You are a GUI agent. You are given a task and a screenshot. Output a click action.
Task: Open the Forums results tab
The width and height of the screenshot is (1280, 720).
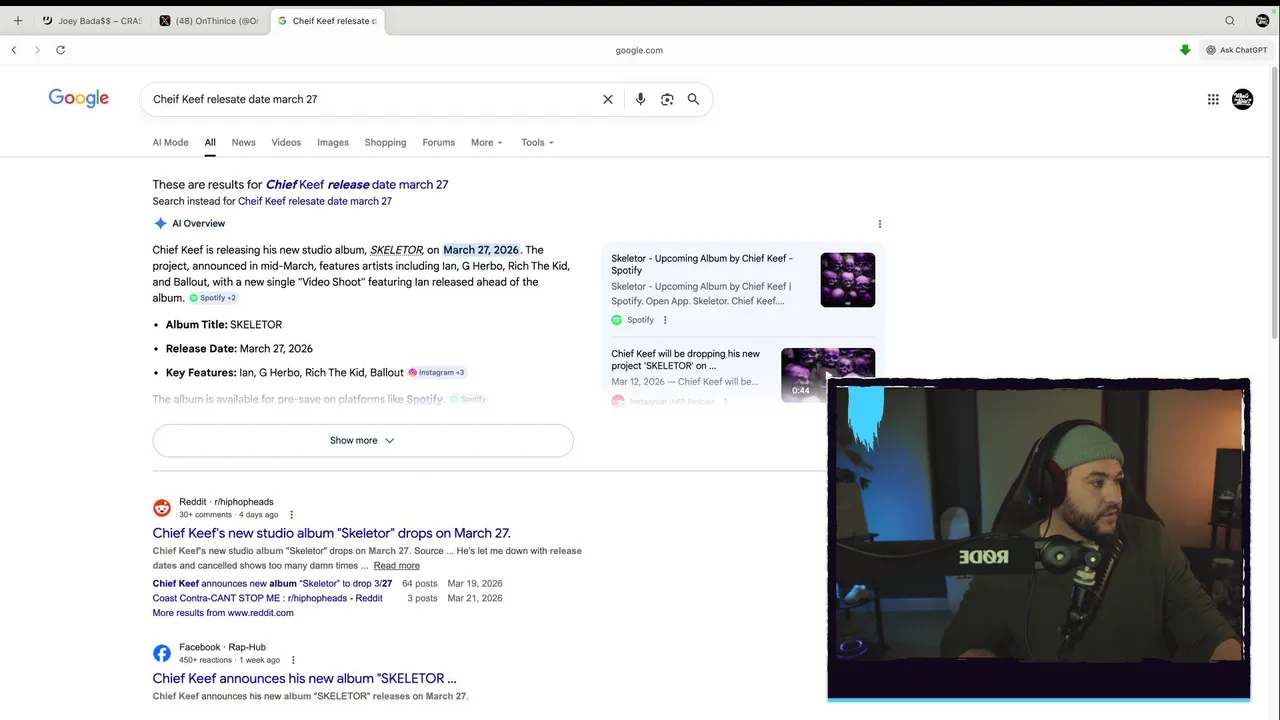point(438,142)
